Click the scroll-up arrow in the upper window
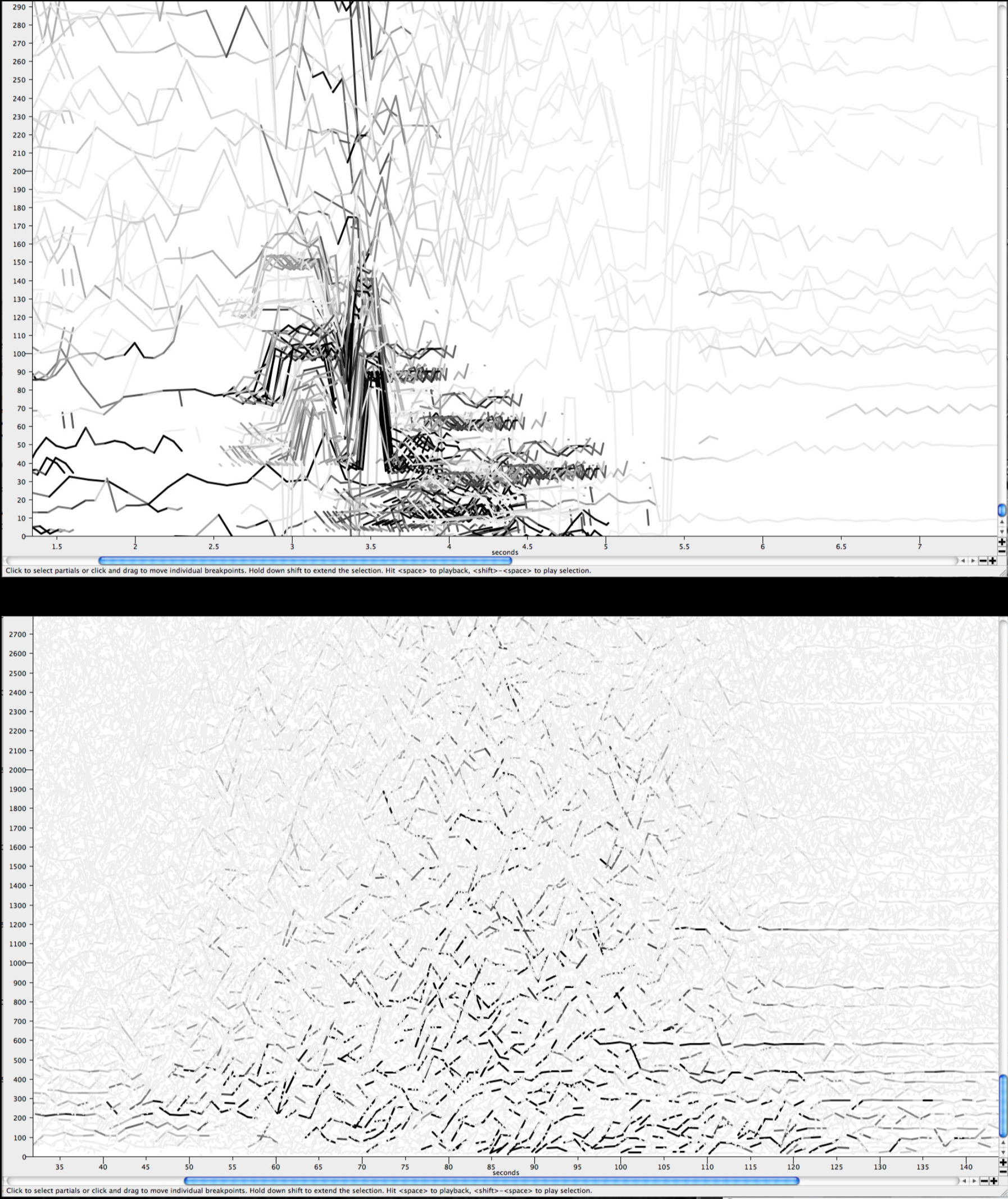 tap(1002, 523)
